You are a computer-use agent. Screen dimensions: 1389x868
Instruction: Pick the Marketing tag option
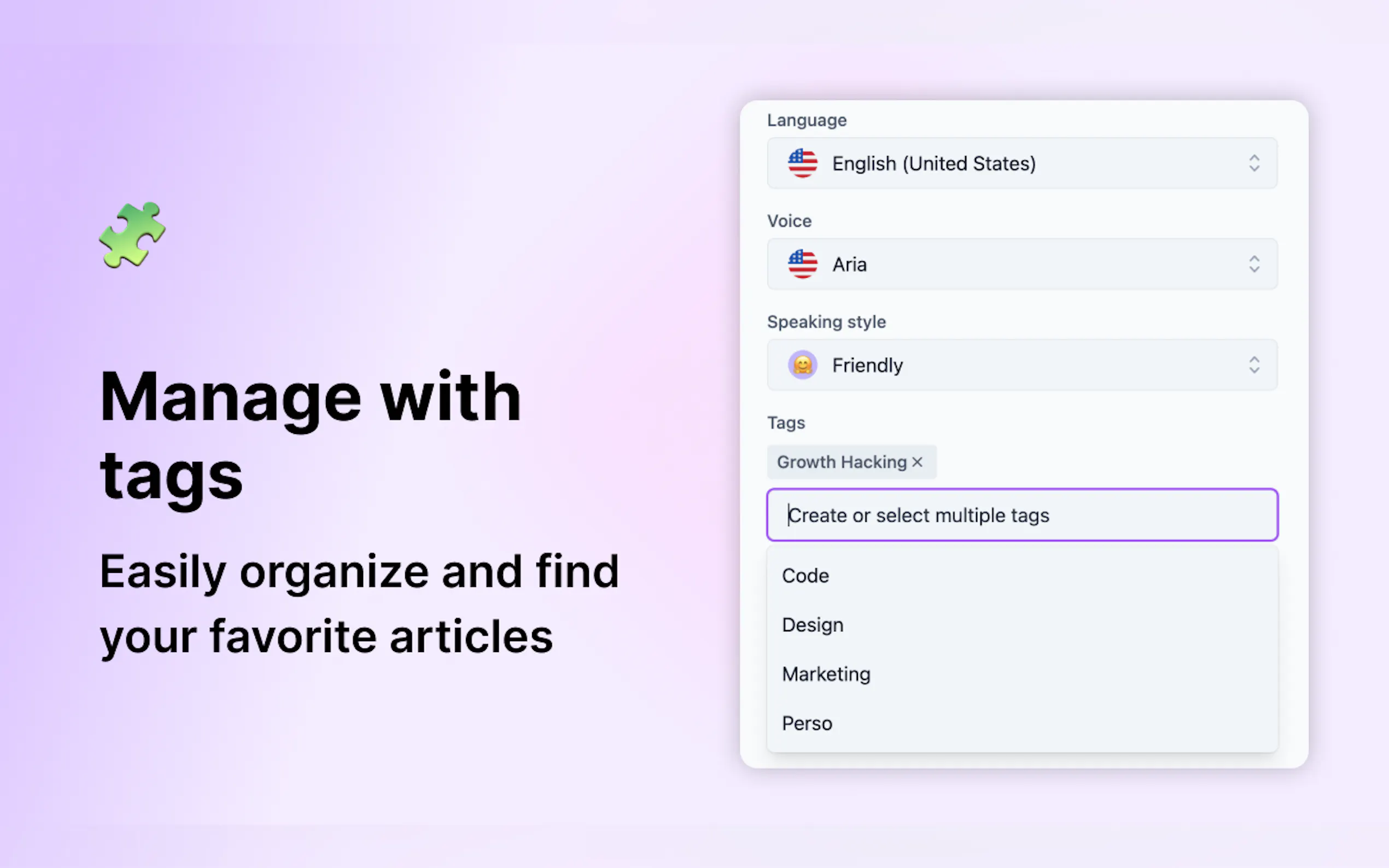[x=826, y=674]
